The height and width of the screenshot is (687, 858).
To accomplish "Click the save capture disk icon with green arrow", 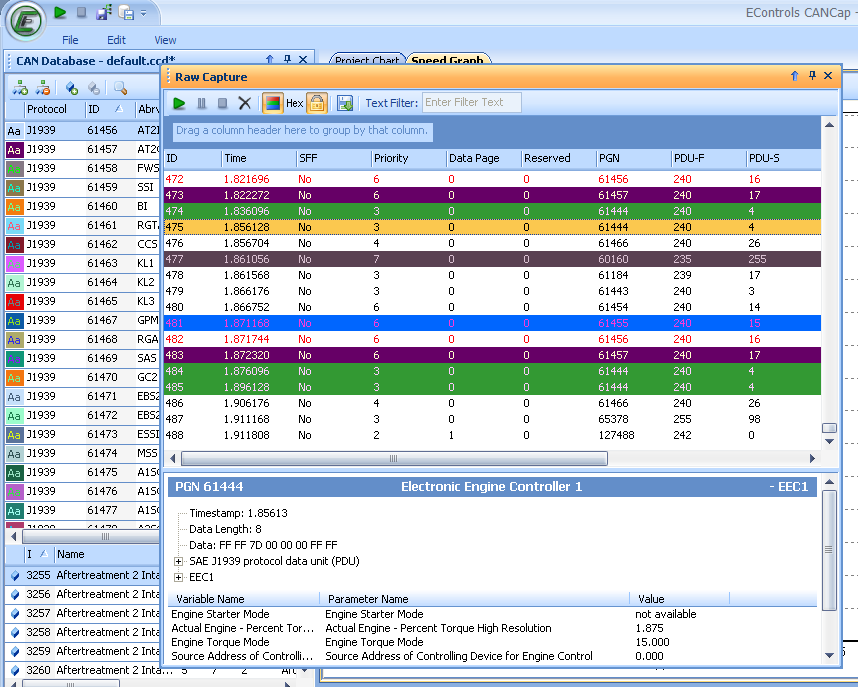I will pyautogui.click(x=345, y=103).
